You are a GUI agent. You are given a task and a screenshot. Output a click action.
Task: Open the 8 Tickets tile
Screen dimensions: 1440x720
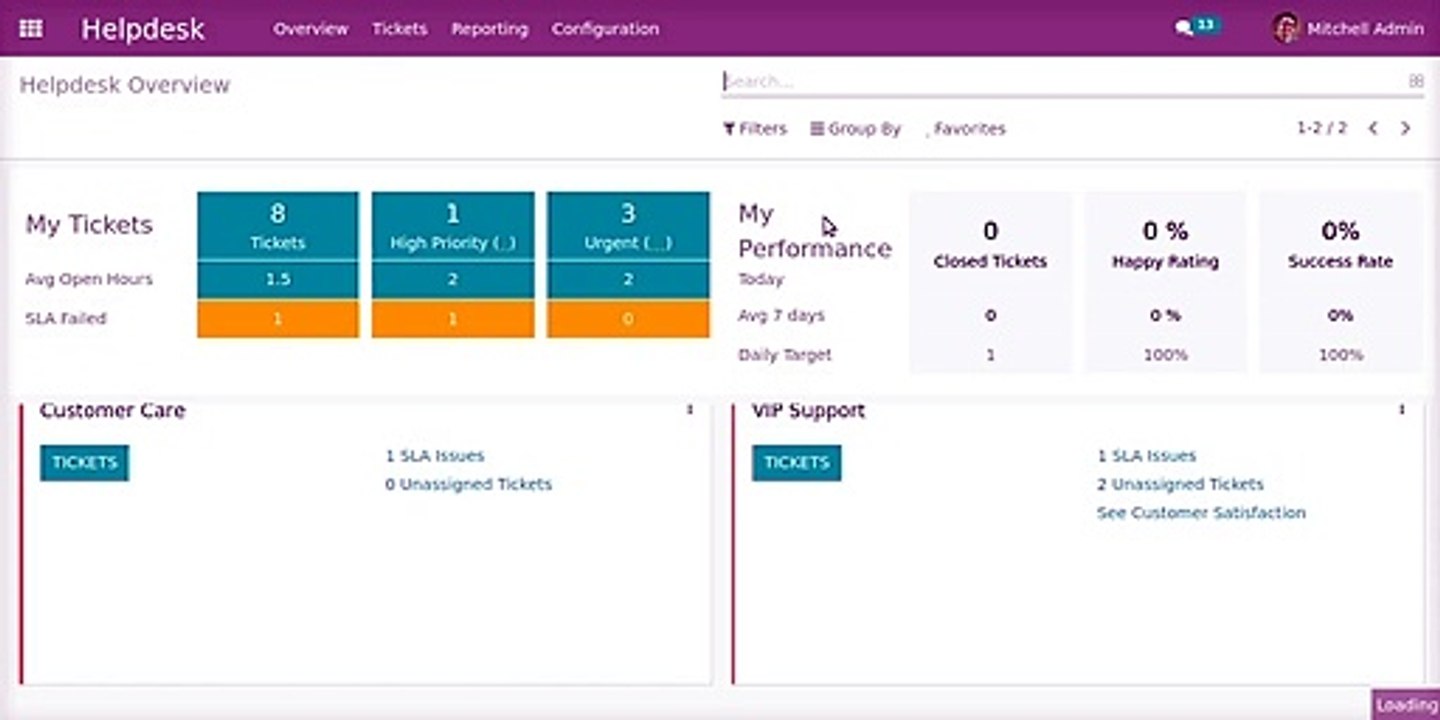(x=277, y=226)
